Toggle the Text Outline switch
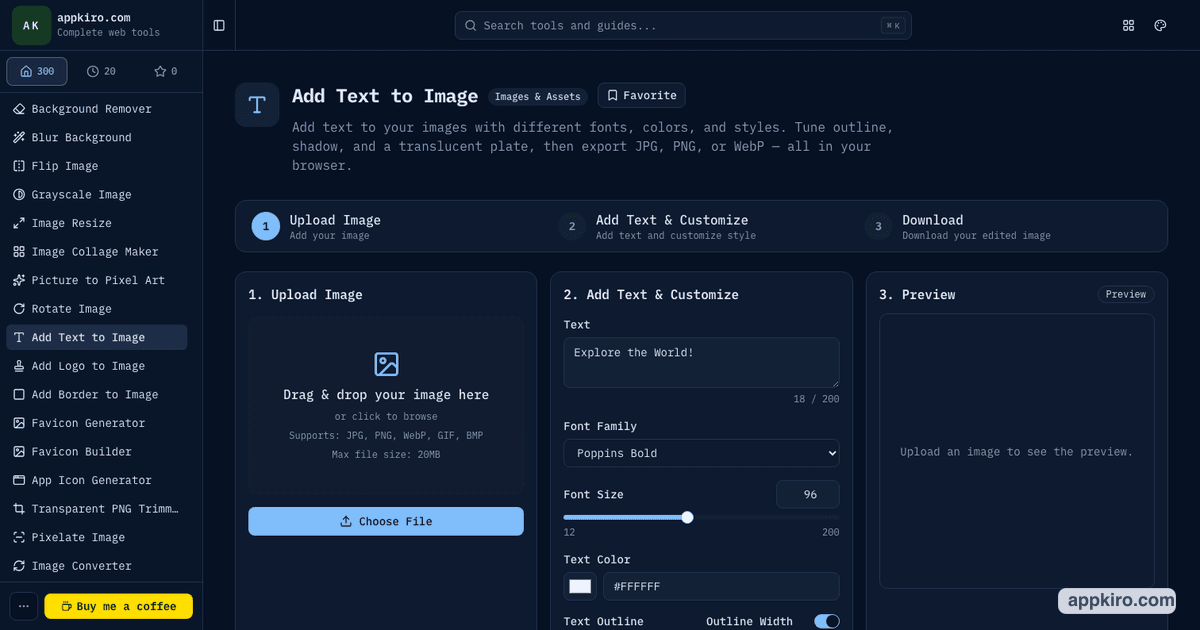 827,621
